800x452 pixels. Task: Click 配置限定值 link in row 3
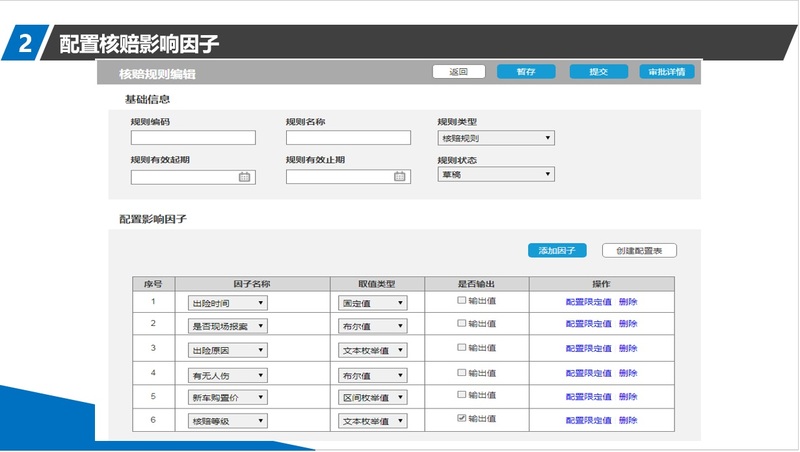(588, 348)
